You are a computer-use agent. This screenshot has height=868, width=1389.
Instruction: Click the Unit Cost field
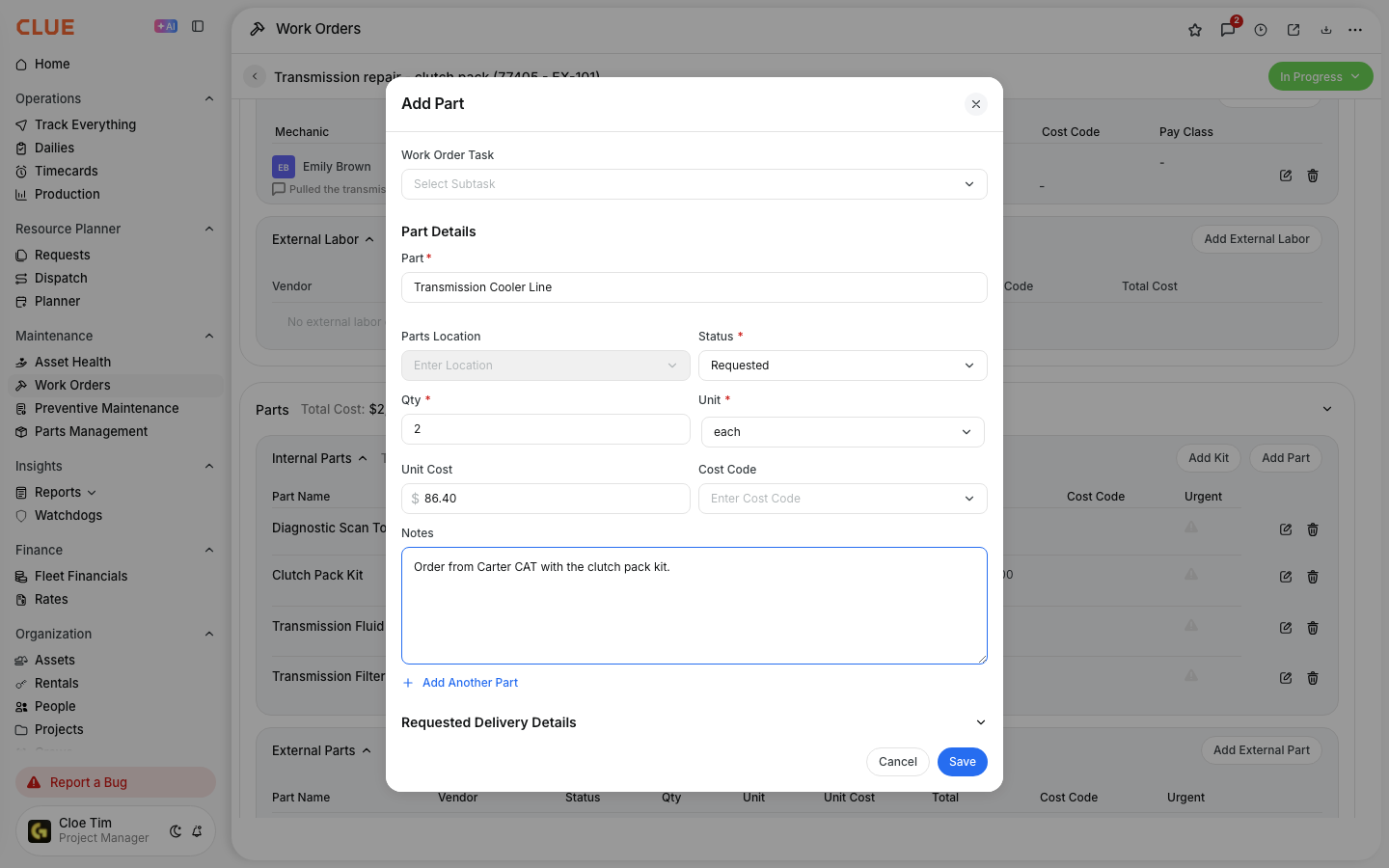click(x=546, y=499)
